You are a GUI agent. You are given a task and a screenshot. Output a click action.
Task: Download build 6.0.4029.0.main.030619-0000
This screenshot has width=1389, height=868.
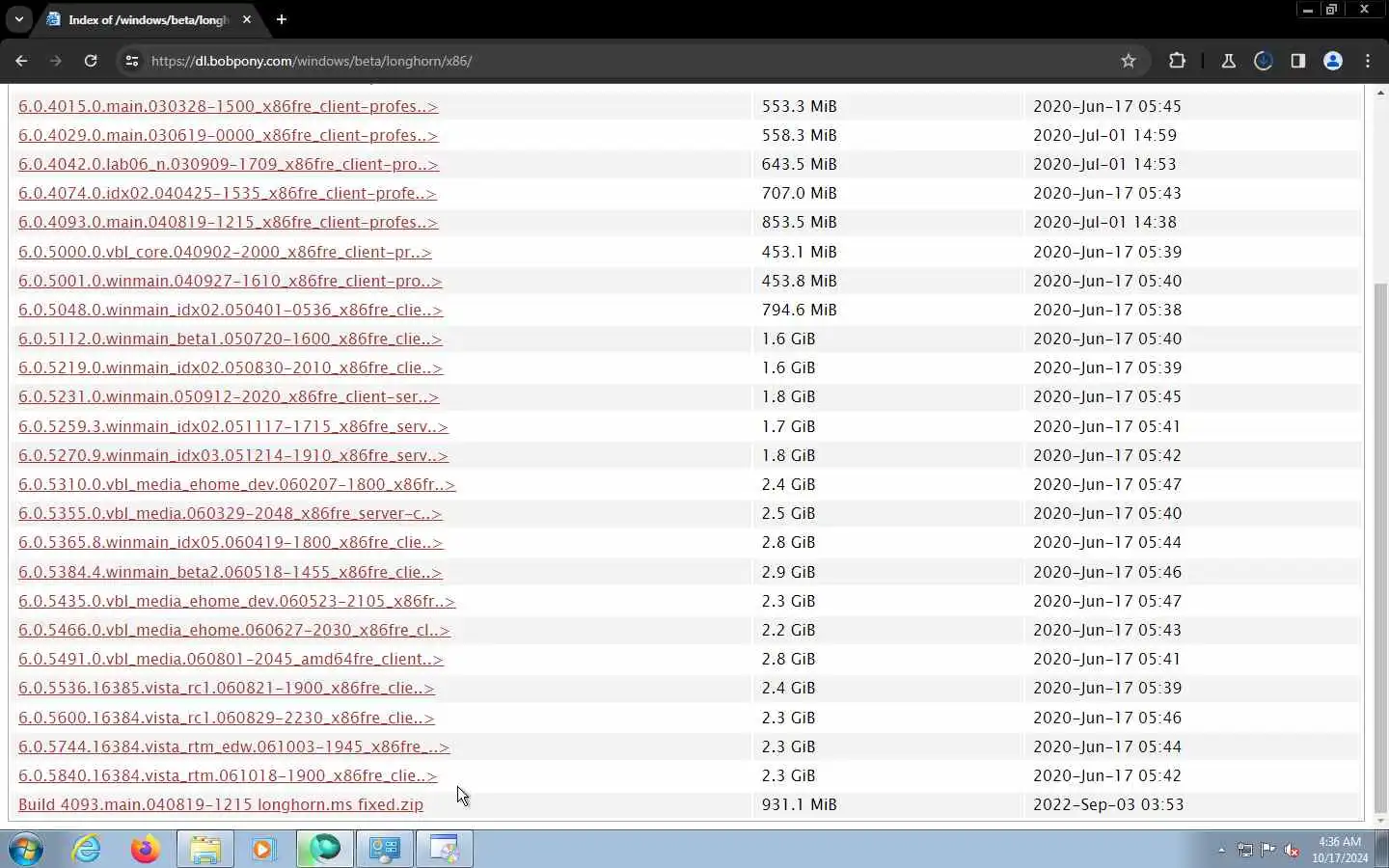coord(228,135)
